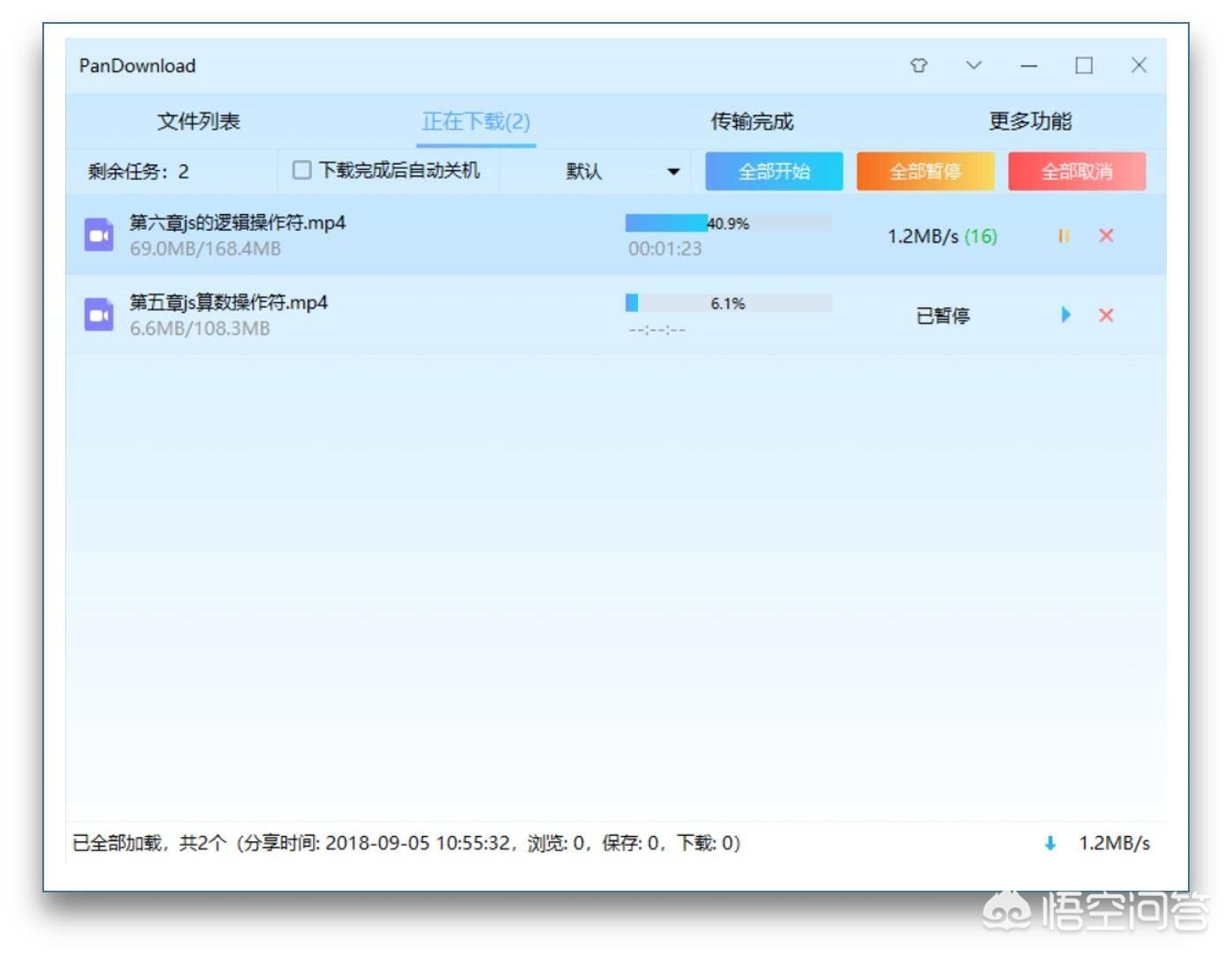Click the 已暂停 status text
This screenshot has height=955, width=1232.
pos(943,315)
